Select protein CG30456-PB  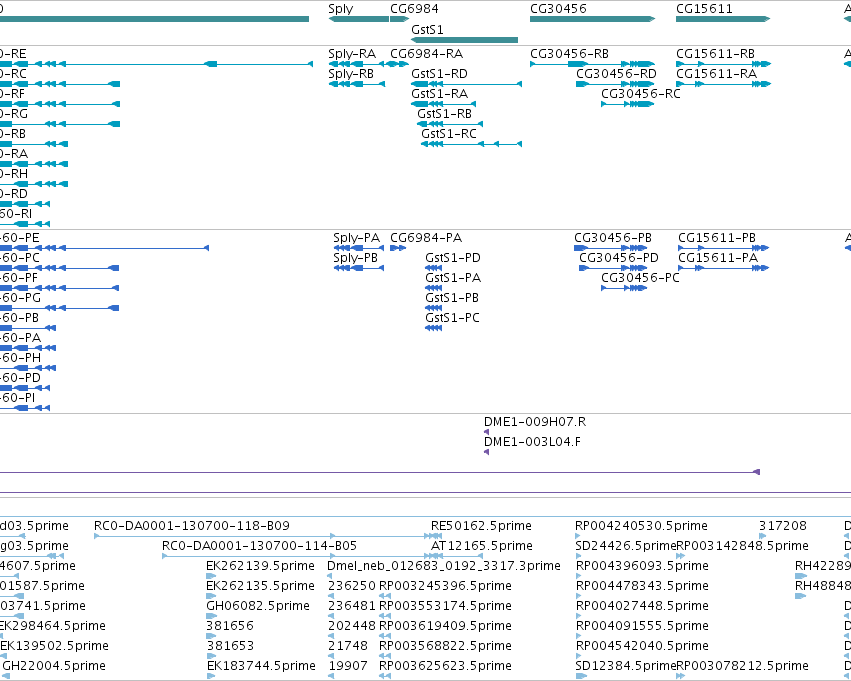[x=613, y=238]
